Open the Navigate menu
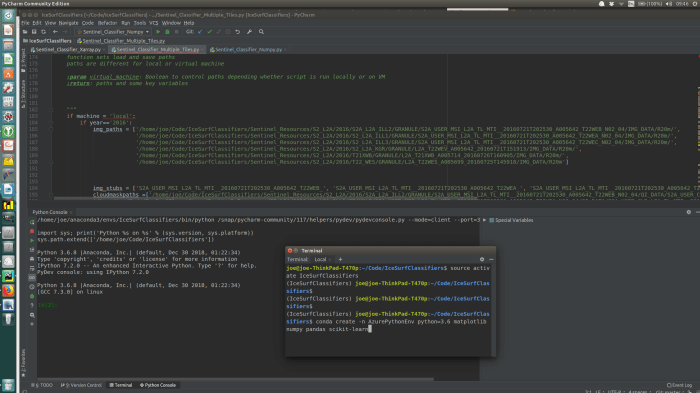The width and height of the screenshot is (700, 393). coord(68,23)
